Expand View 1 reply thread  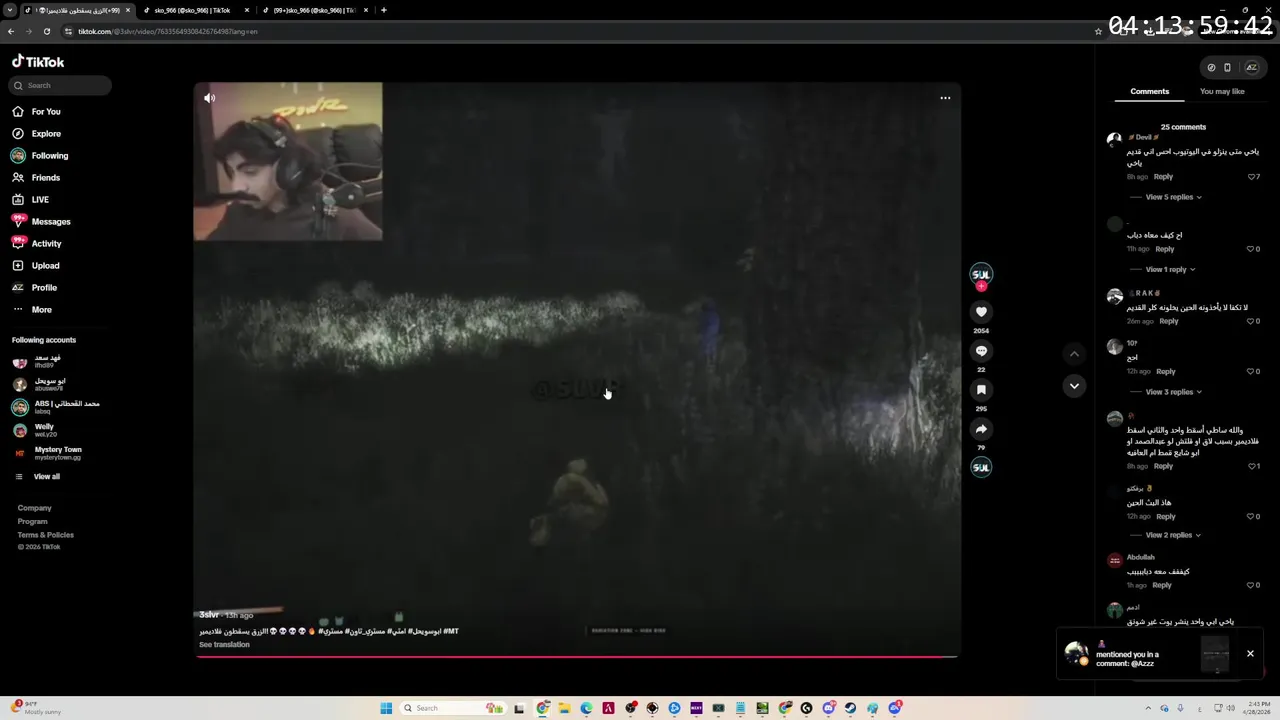(1169, 269)
